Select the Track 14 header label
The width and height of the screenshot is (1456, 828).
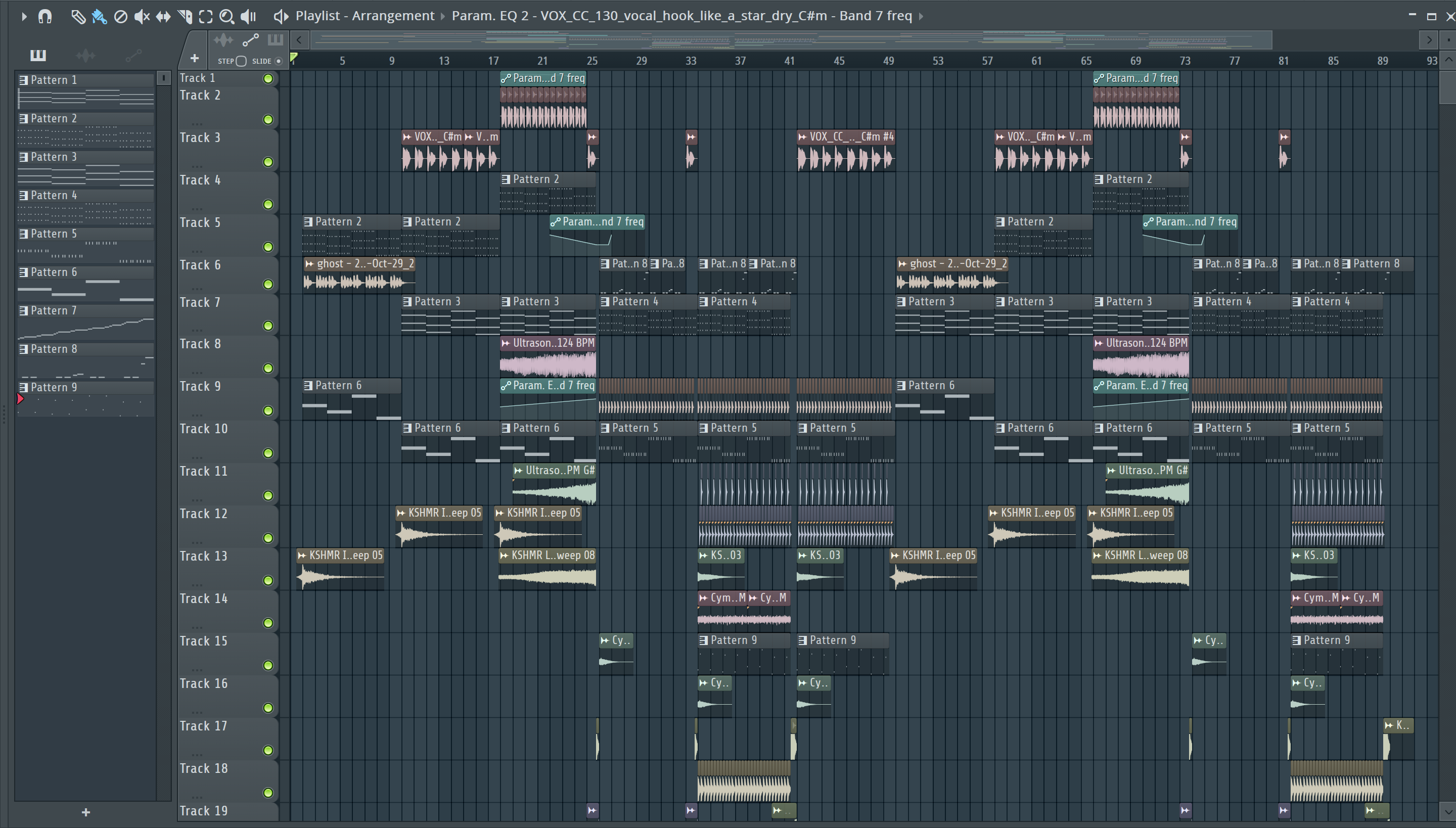[203, 599]
